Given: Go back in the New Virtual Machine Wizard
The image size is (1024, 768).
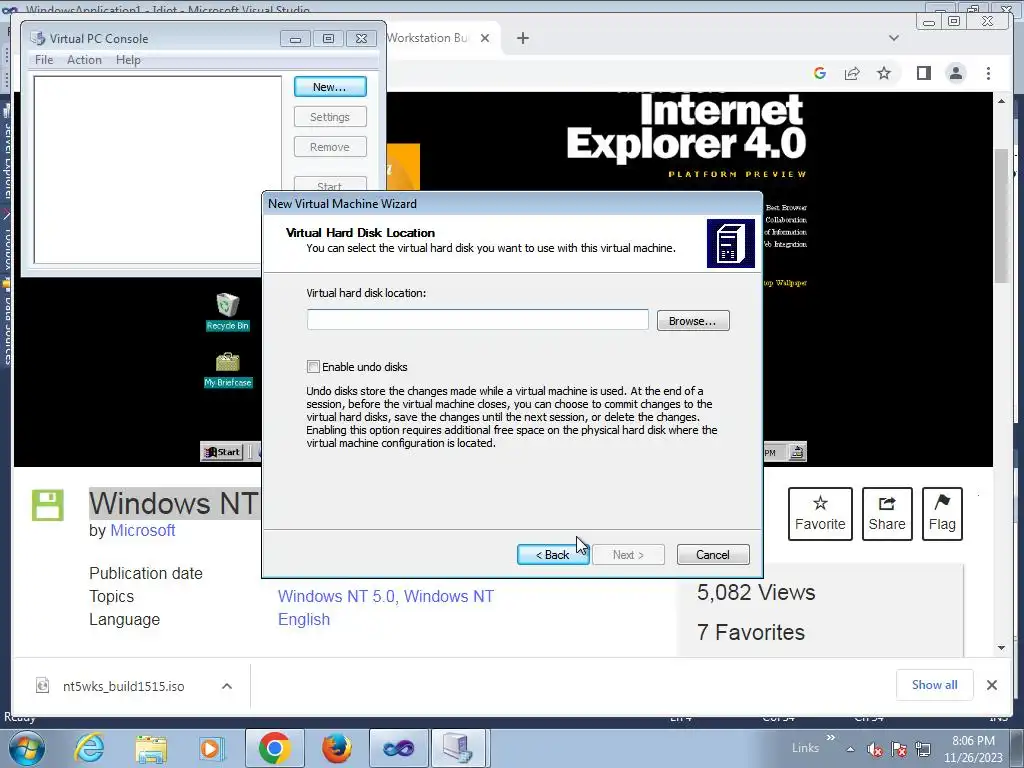Looking at the screenshot, I should point(552,554).
